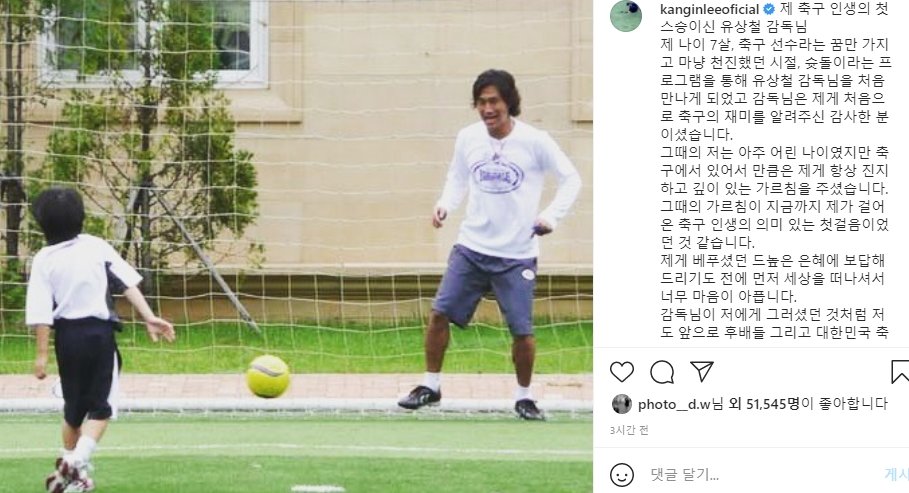Open kanginleeoficial username link
Viewport: 909px width, 493px height.
[710, 9]
